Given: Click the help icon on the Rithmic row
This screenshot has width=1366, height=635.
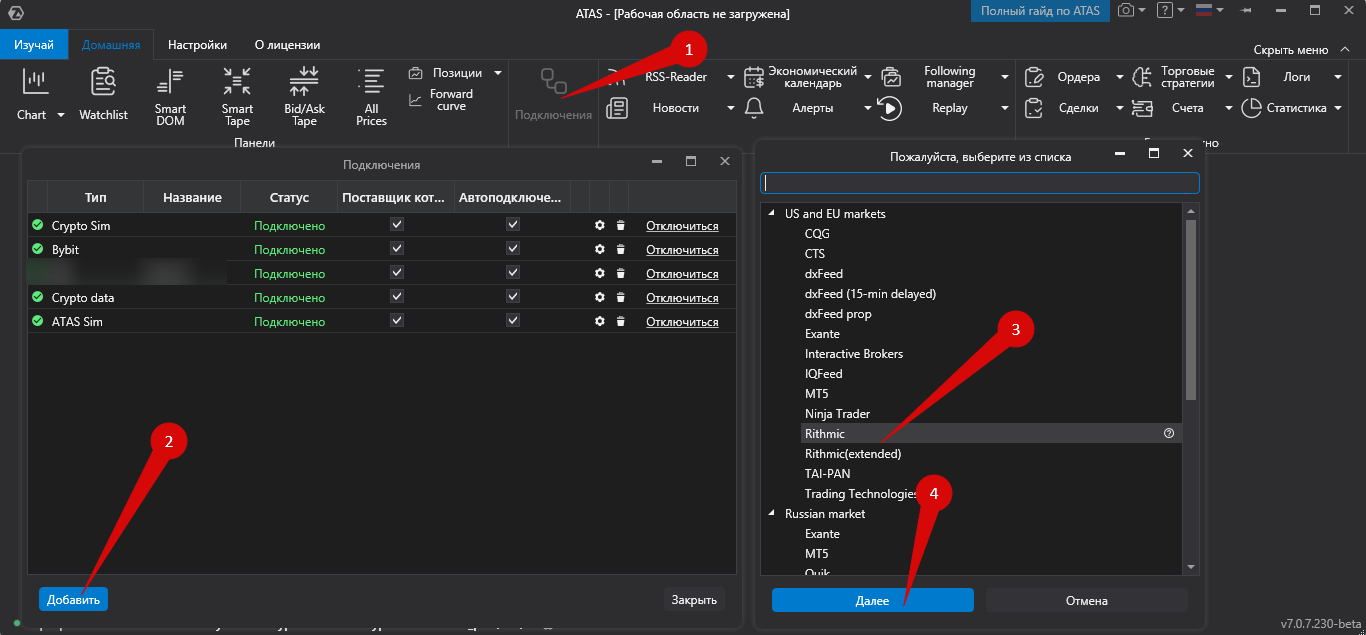Looking at the screenshot, I should point(1169,433).
